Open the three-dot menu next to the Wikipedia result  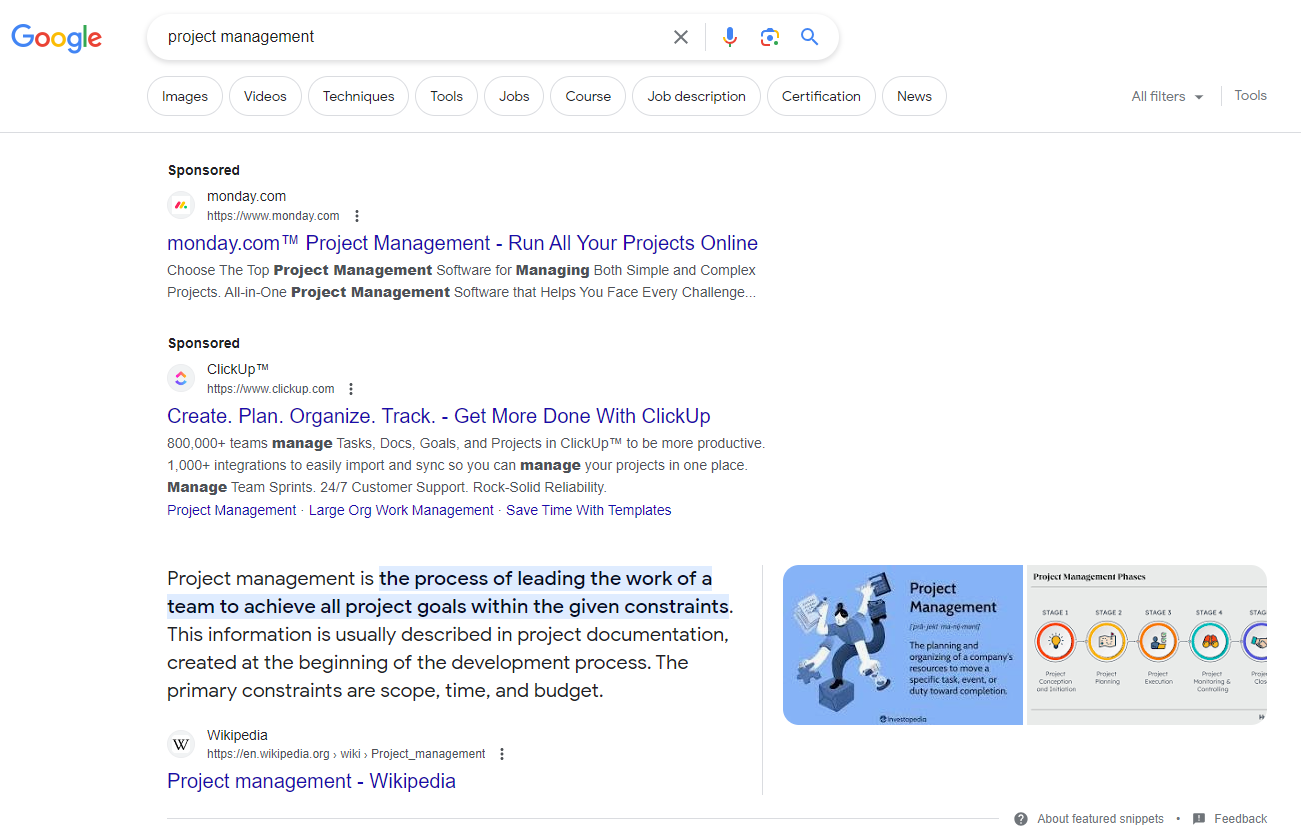tap(501, 753)
